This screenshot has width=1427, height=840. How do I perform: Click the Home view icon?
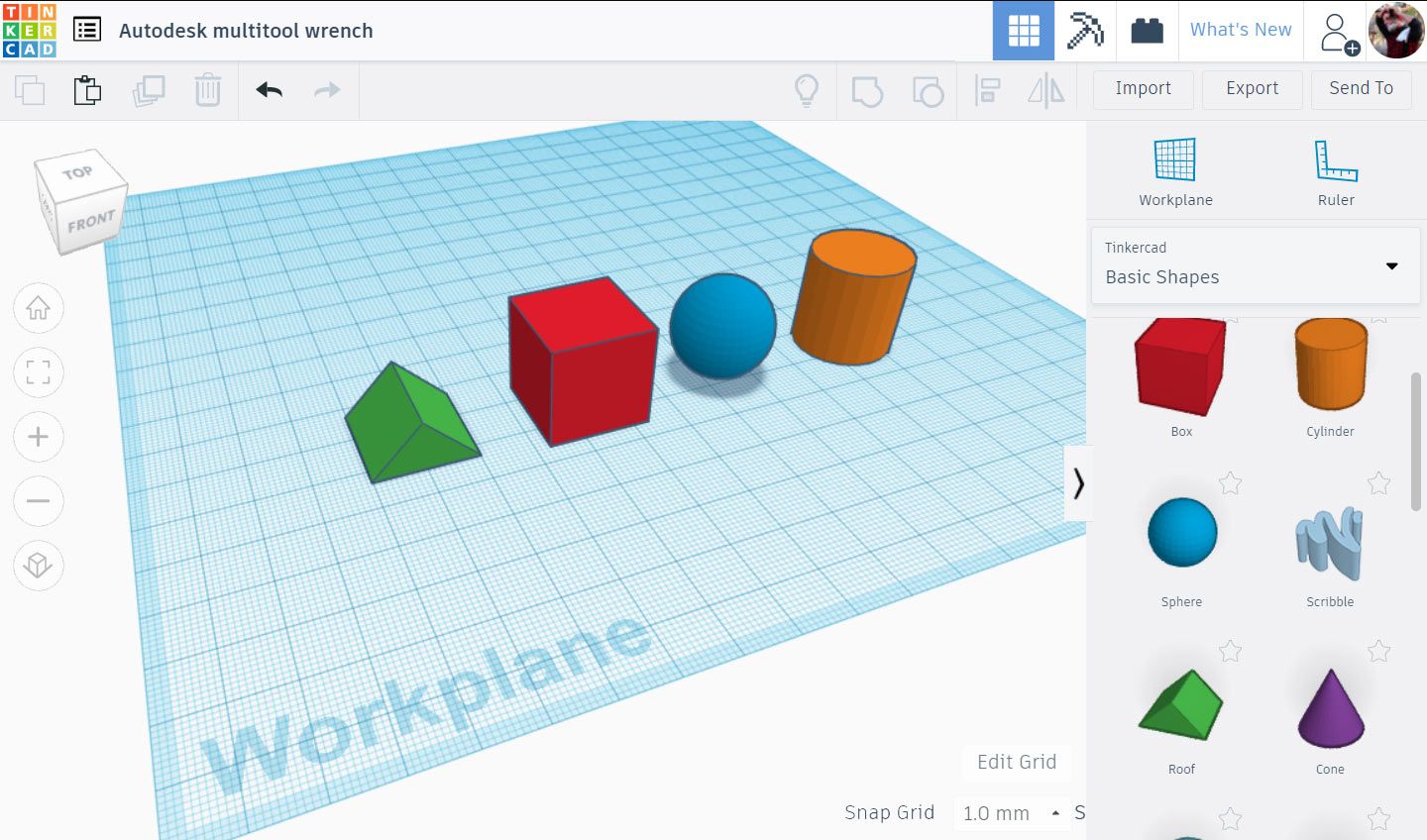tap(38, 308)
